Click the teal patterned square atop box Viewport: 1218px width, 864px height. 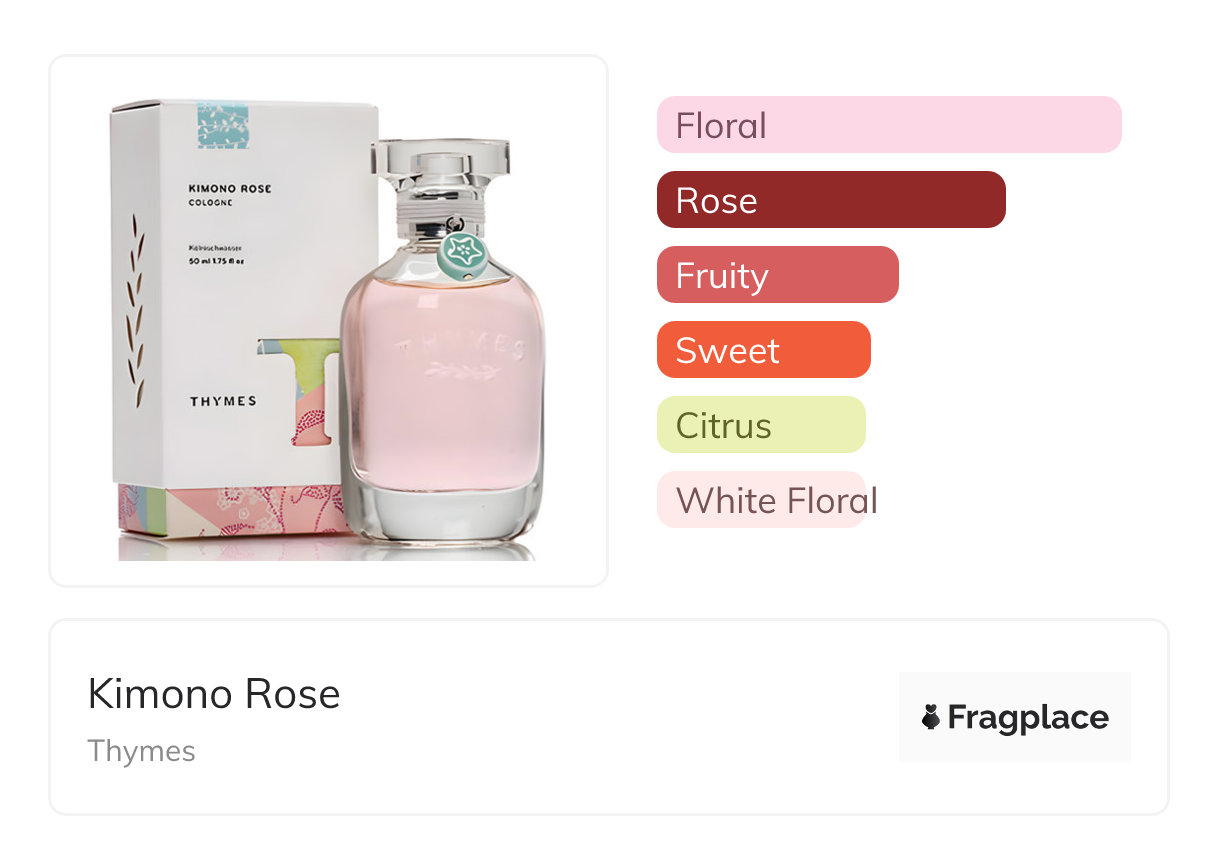pos(223,125)
